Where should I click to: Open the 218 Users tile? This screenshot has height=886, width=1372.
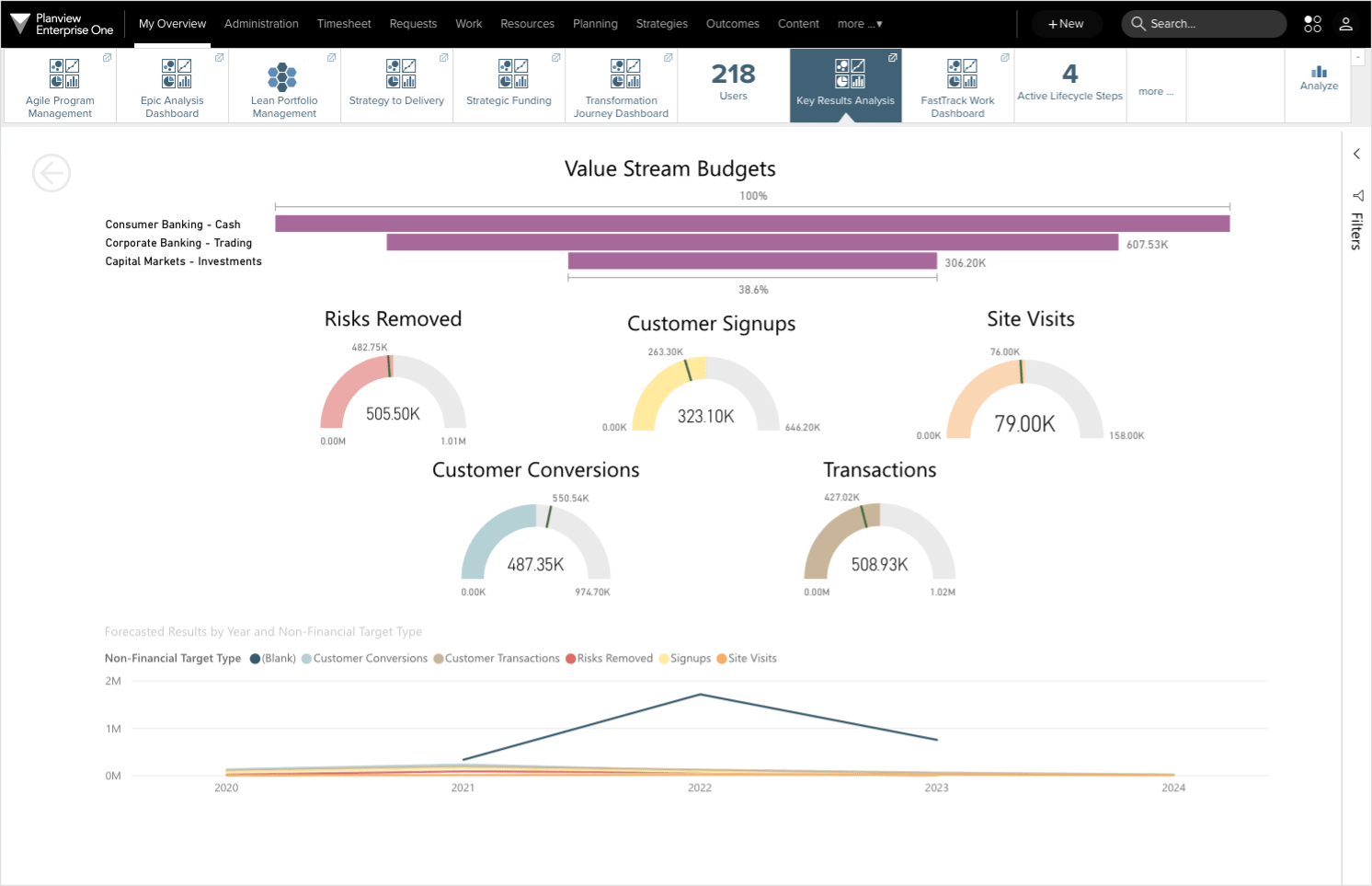[733, 85]
